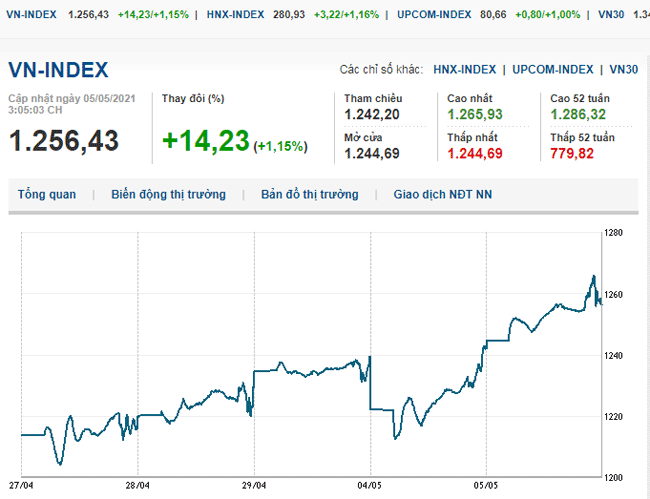Click the large blue VN-INDEX page heading
The width and height of the screenshot is (650, 499).
click(58, 70)
